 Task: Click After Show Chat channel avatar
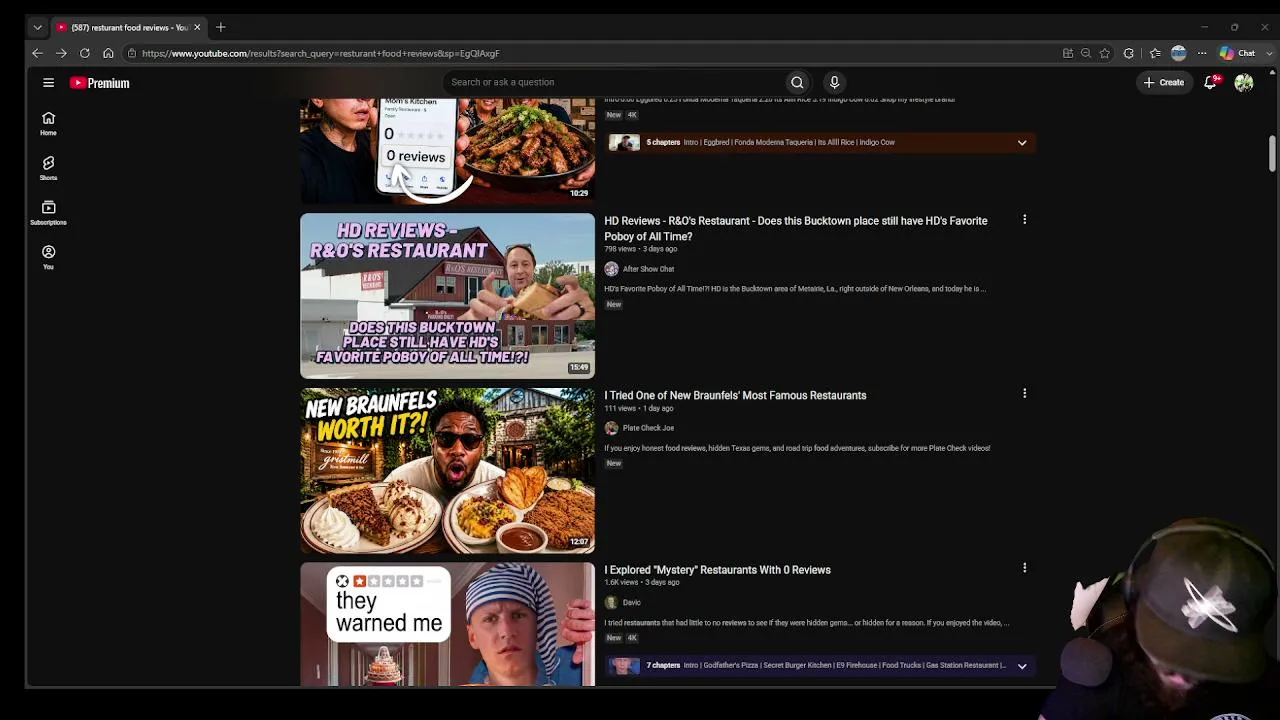[x=611, y=269]
